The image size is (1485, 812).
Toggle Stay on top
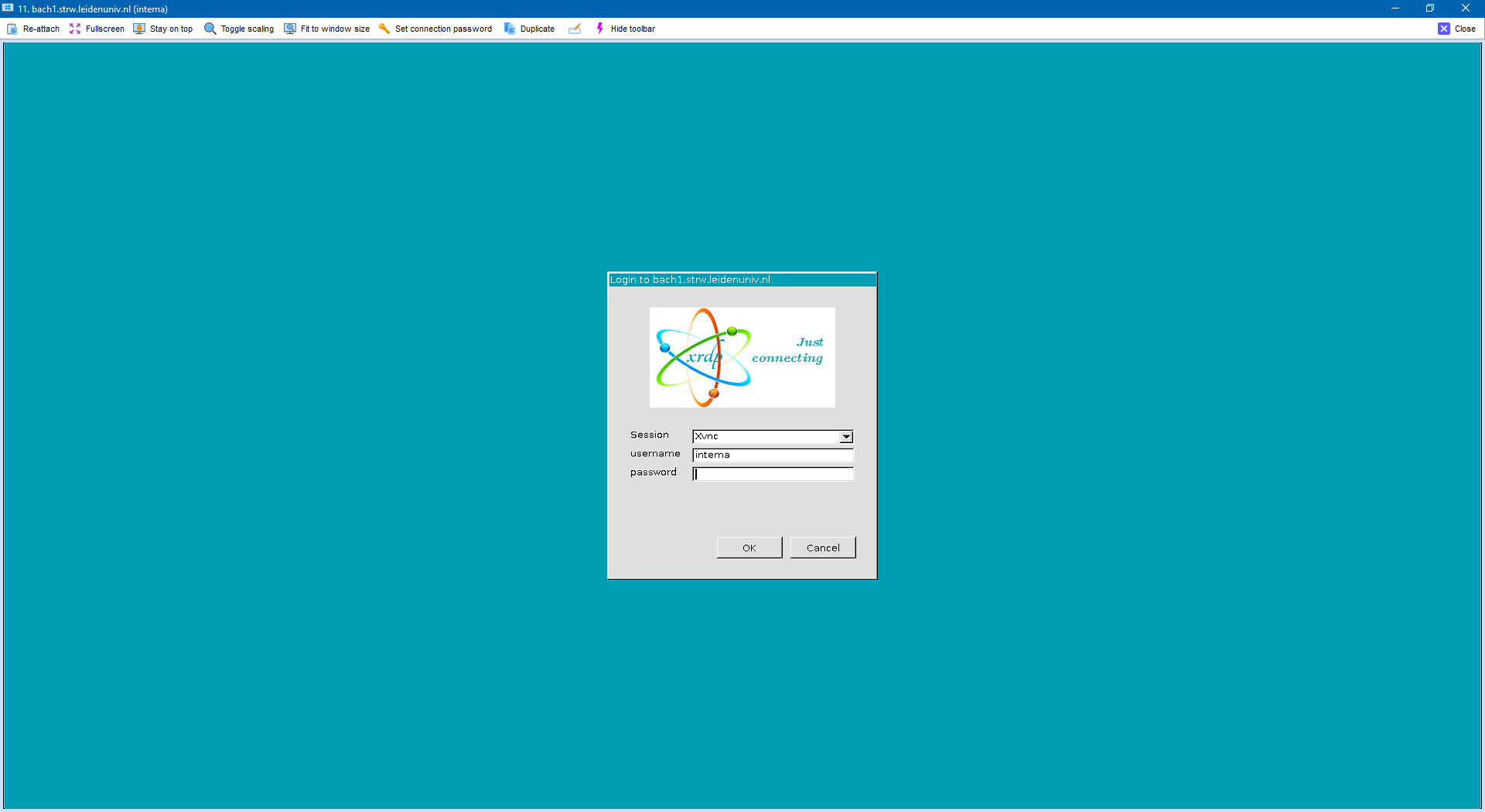click(139, 29)
